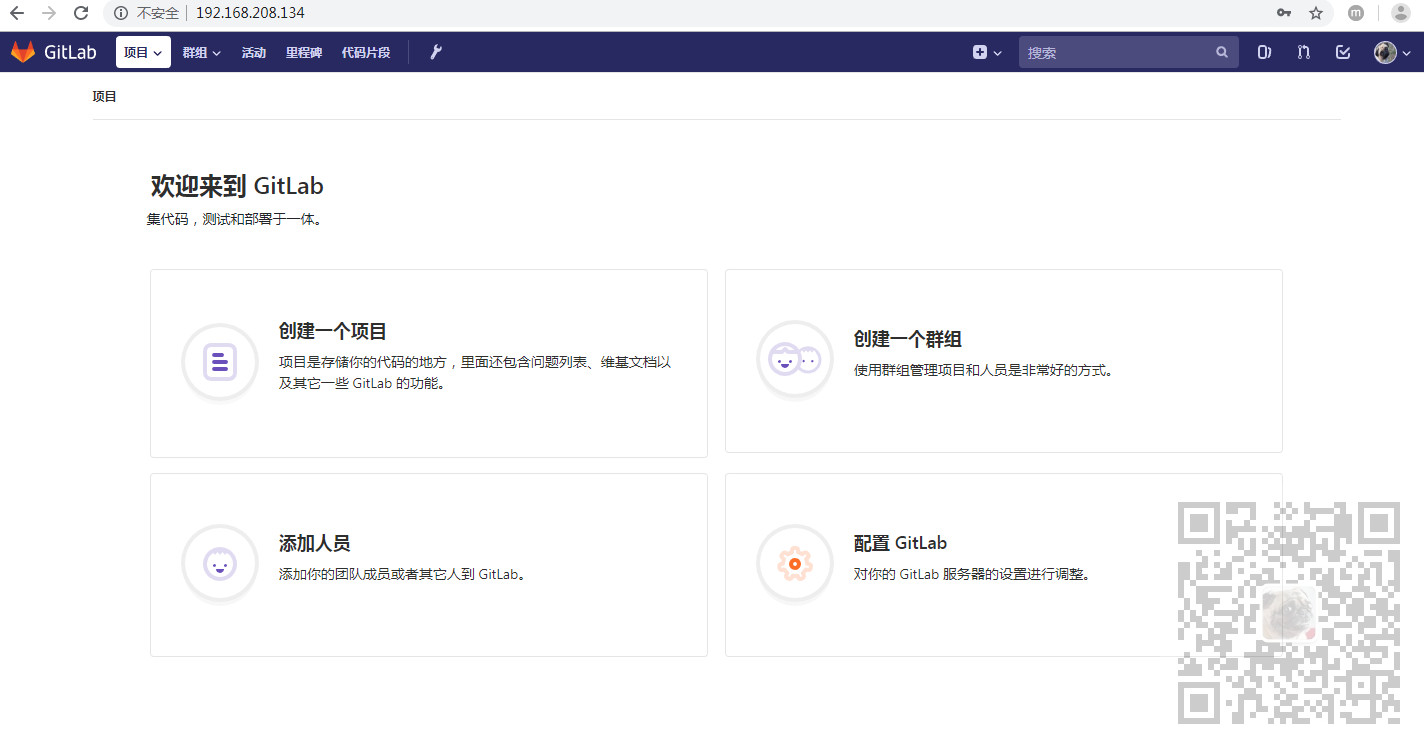1424x752 pixels.
Task: Click the address bar URL 192.168.208.134
Action: (250, 13)
